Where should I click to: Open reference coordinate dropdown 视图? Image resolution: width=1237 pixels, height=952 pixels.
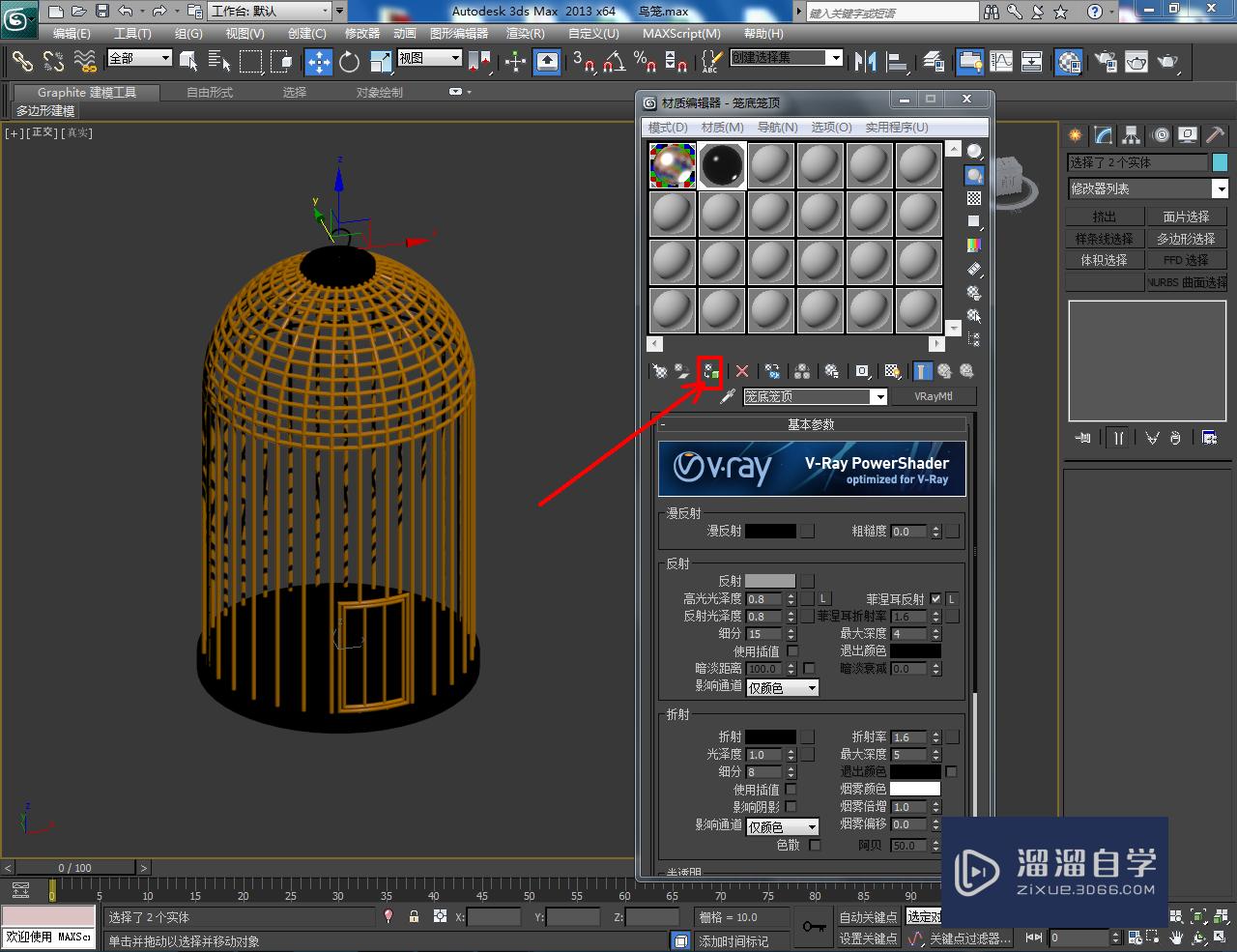coord(430,58)
